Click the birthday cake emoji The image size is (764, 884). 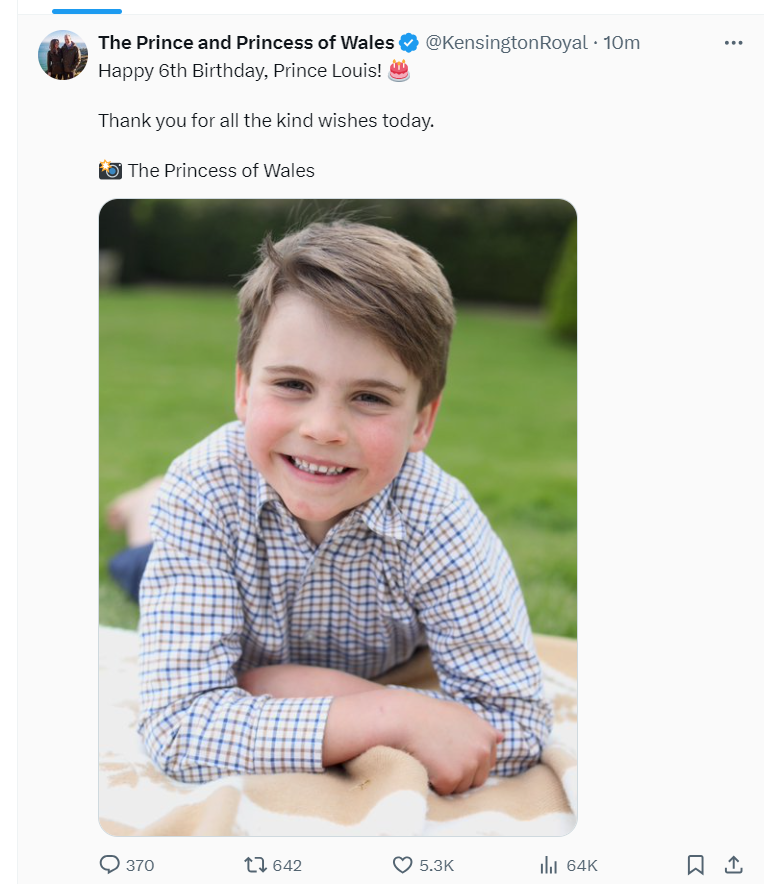click(399, 70)
